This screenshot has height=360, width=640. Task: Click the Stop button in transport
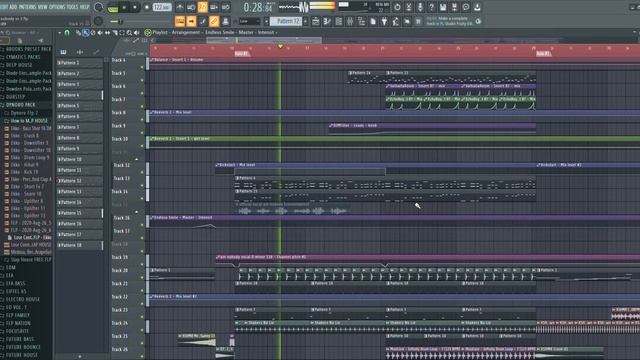(x=134, y=7)
